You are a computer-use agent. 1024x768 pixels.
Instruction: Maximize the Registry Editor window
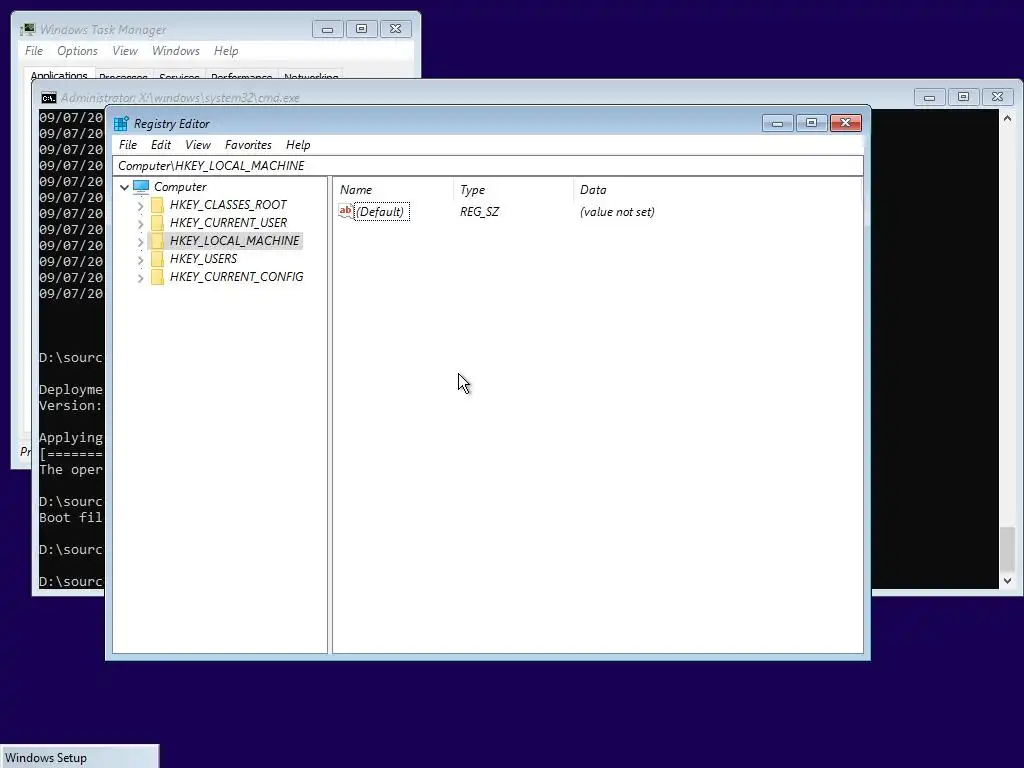811,123
